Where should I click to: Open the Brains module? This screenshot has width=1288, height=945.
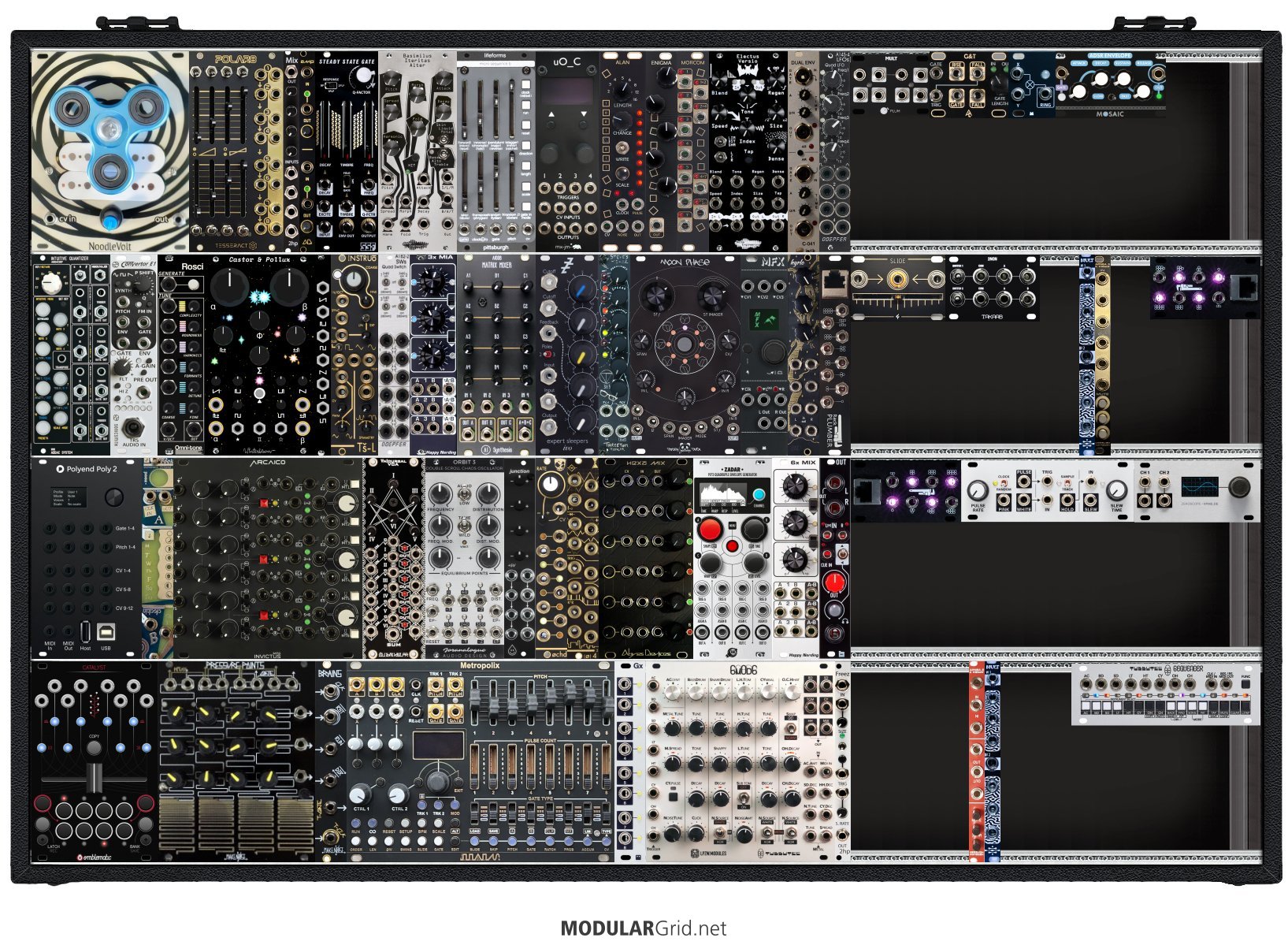[x=331, y=761]
